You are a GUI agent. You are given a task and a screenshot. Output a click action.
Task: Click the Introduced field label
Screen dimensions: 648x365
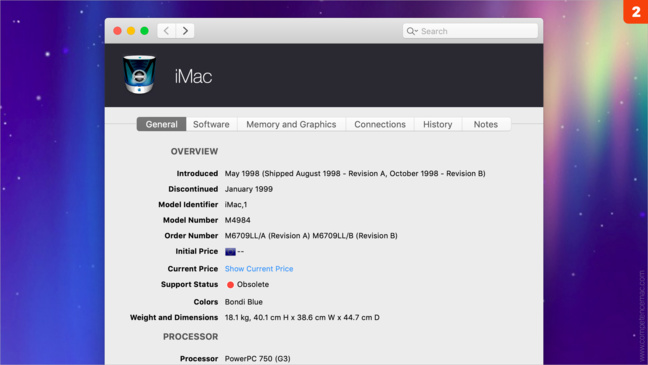[197, 174]
